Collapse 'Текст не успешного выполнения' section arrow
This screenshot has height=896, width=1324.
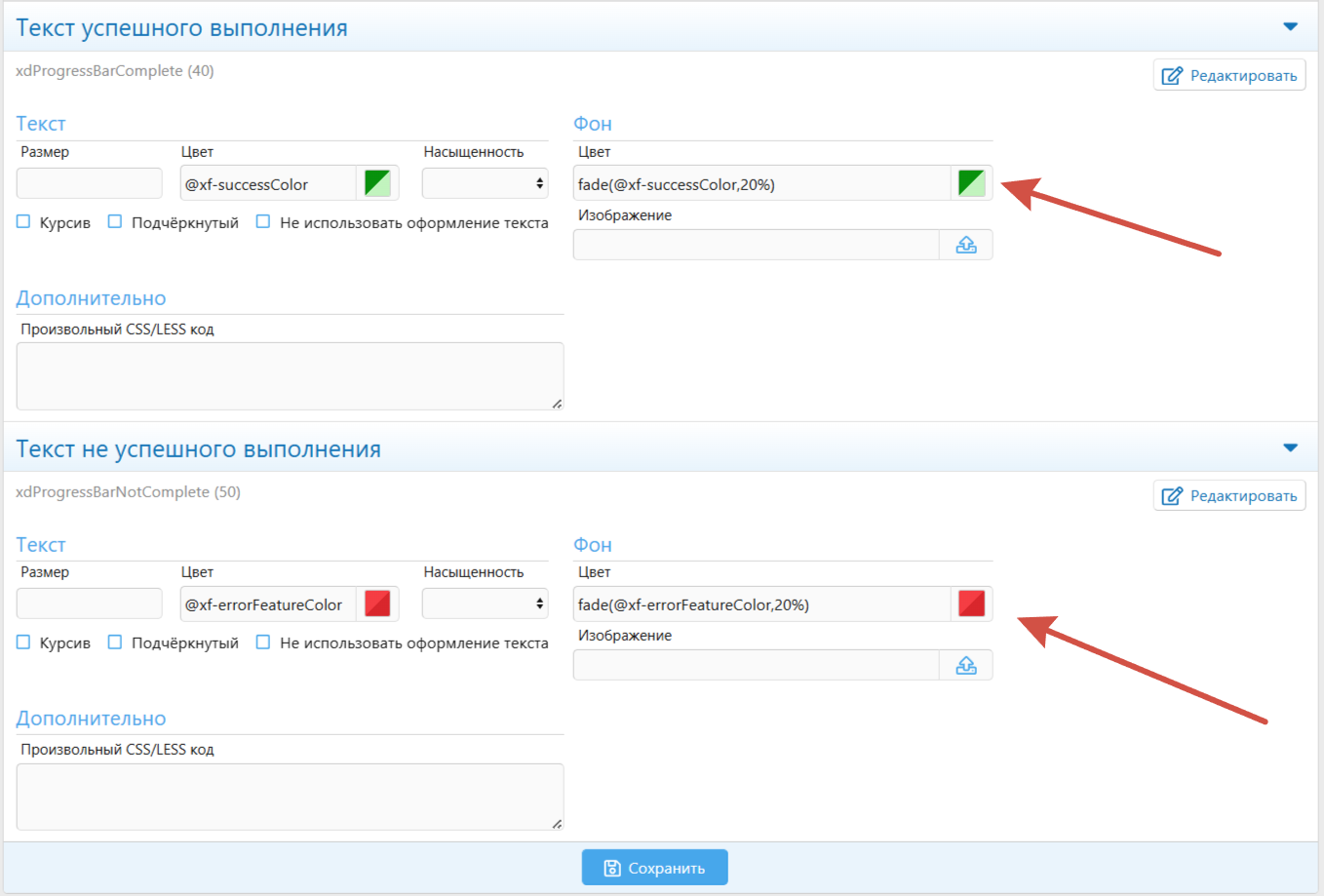pyautogui.click(x=1290, y=448)
